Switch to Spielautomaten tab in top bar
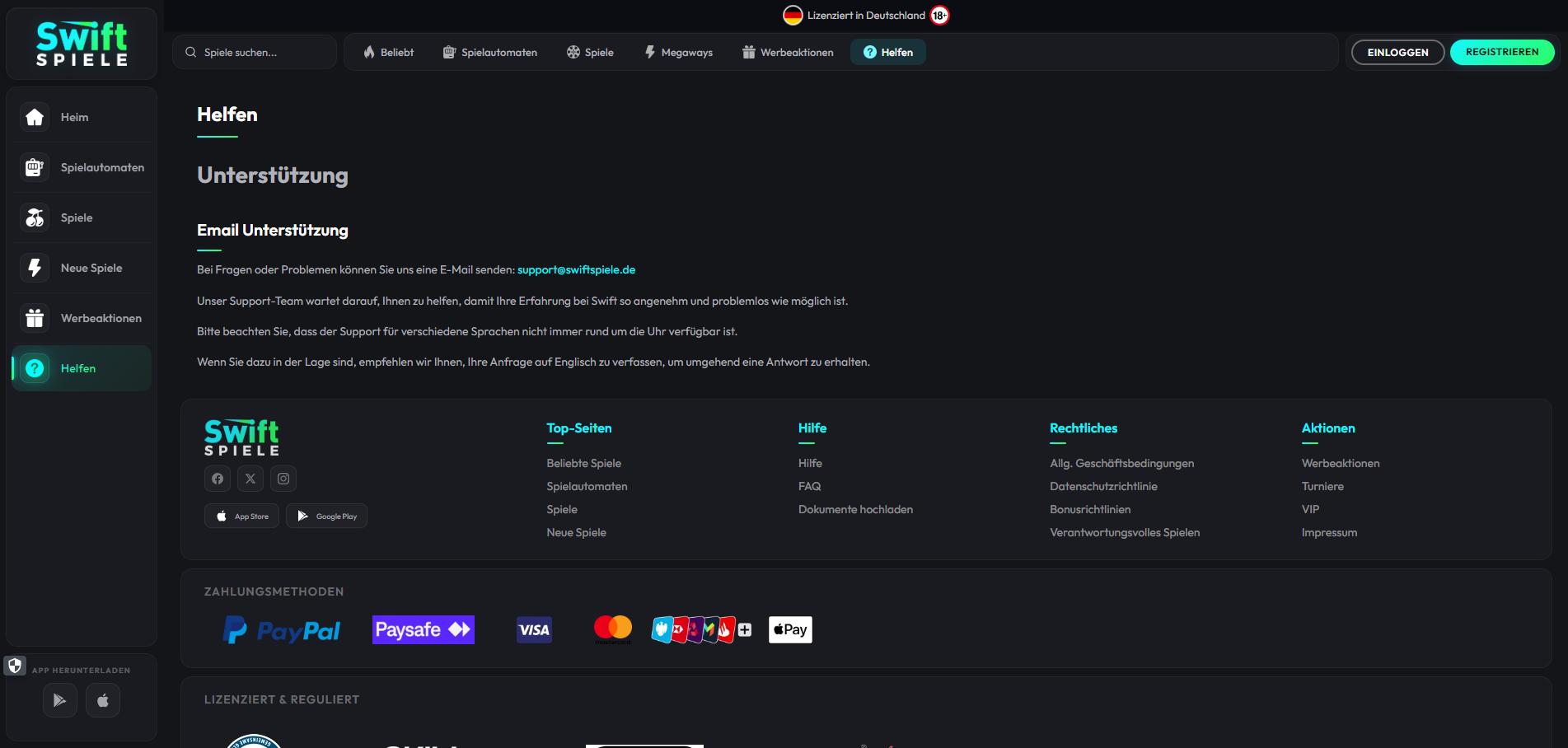Image resolution: width=1568 pixels, height=748 pixels. [x=490, y=52]
